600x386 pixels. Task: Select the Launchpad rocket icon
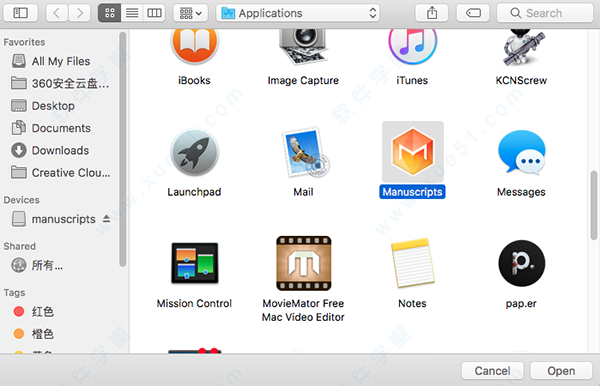point(194,153)
